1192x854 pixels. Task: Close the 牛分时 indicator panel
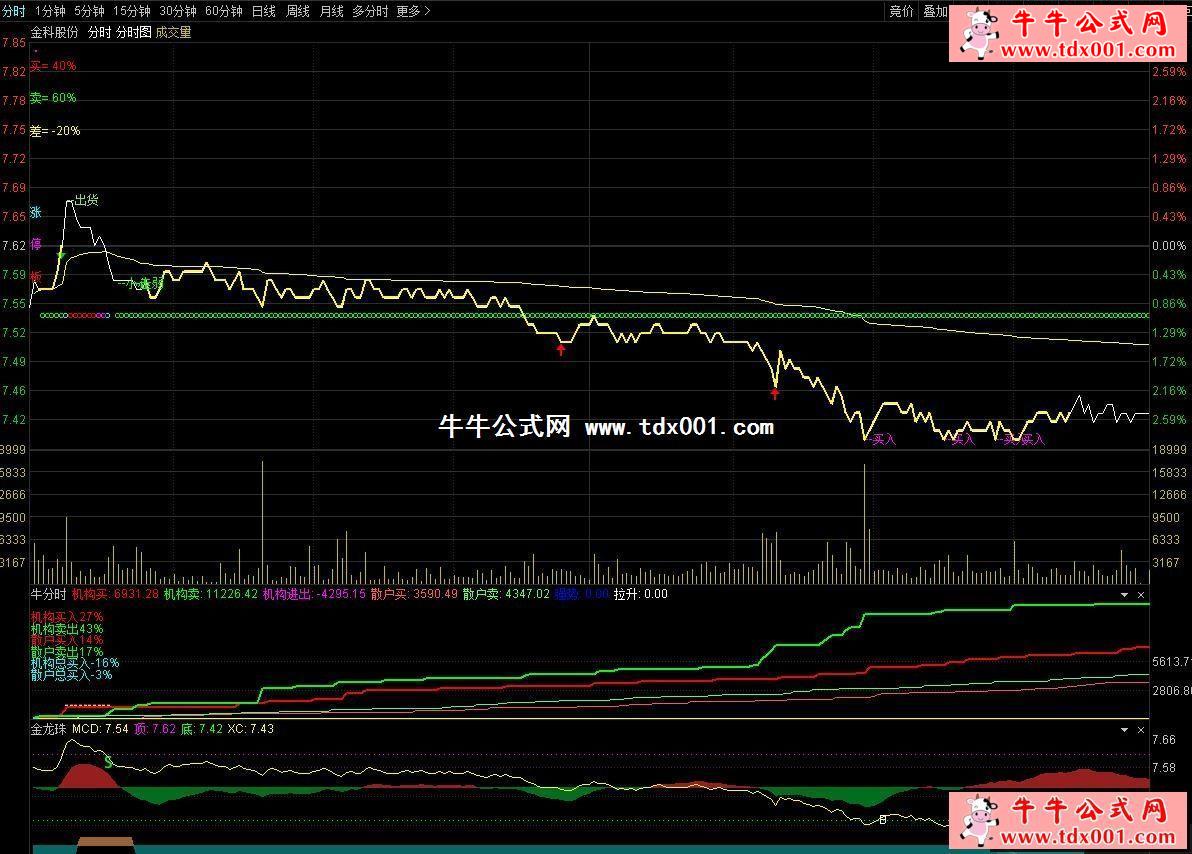tap(1140, 595)
